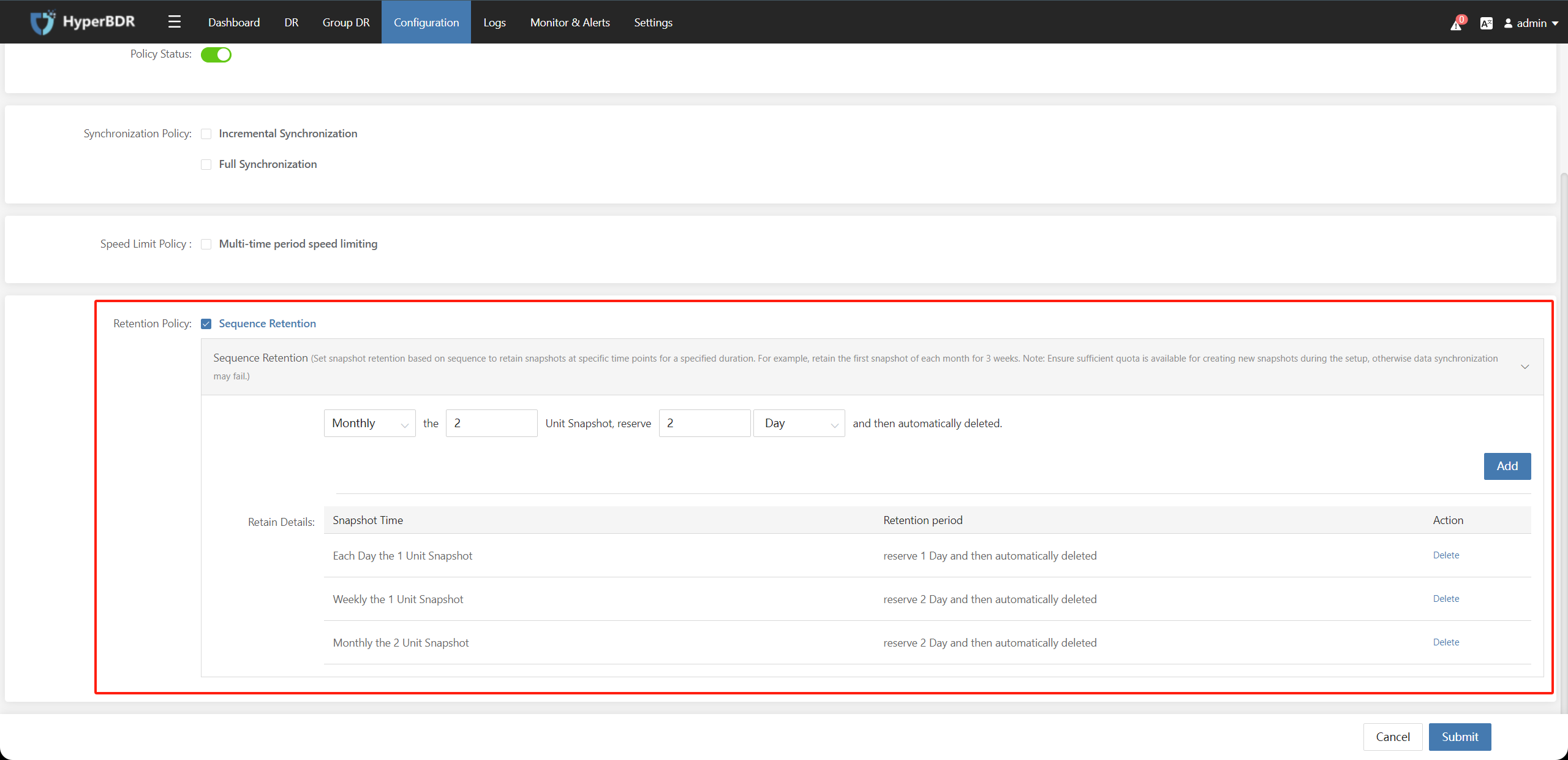Click the Add button

[x=1507, y=466]
